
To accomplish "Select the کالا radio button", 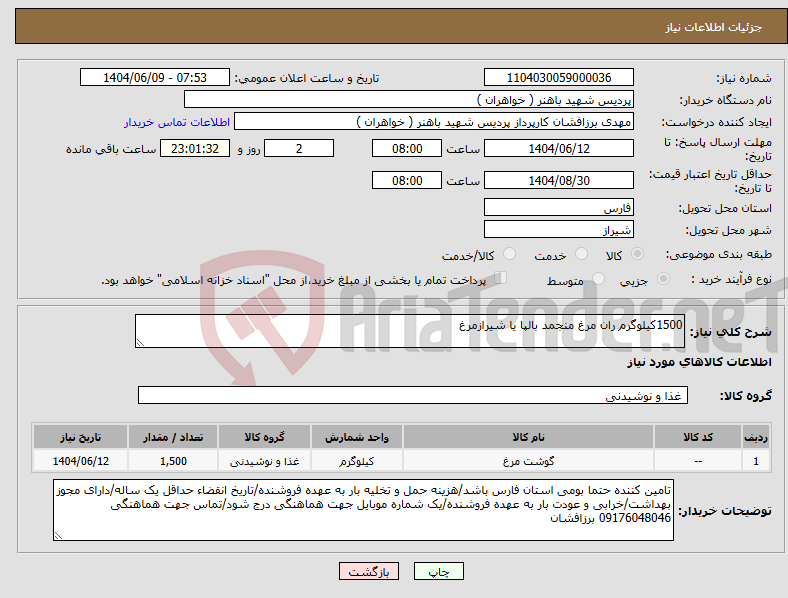I will click(x=637, y=254).
